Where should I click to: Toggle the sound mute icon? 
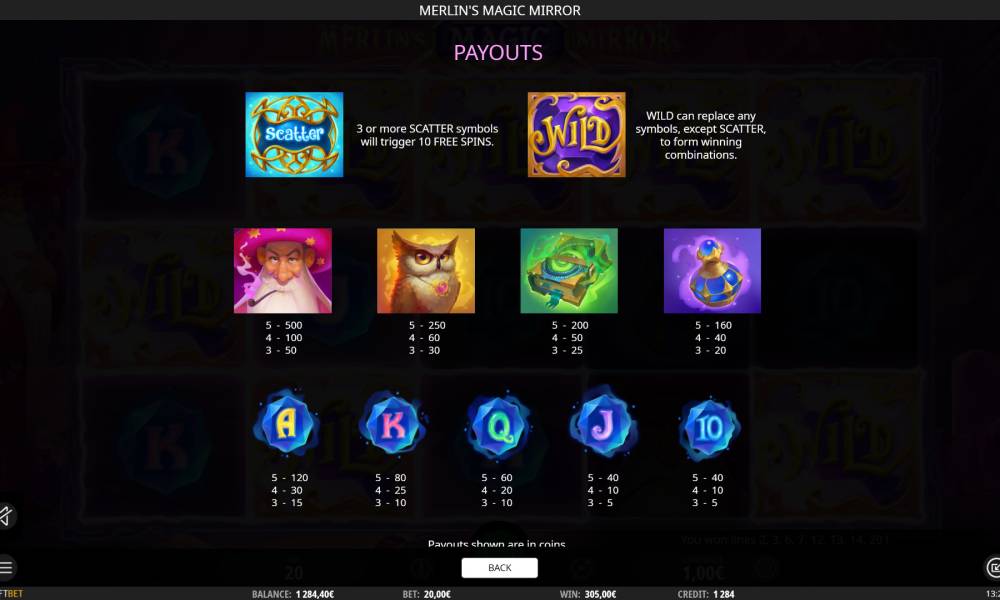pos(6,516)
